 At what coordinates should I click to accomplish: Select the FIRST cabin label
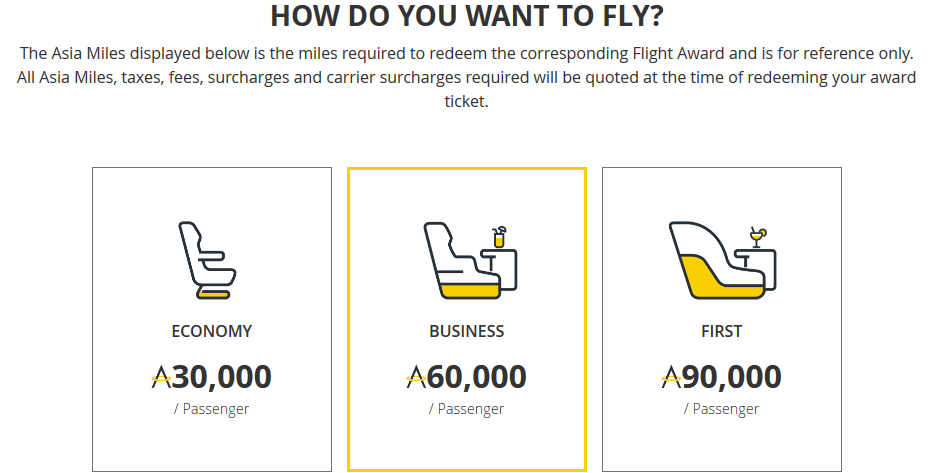tap(722, 331)
